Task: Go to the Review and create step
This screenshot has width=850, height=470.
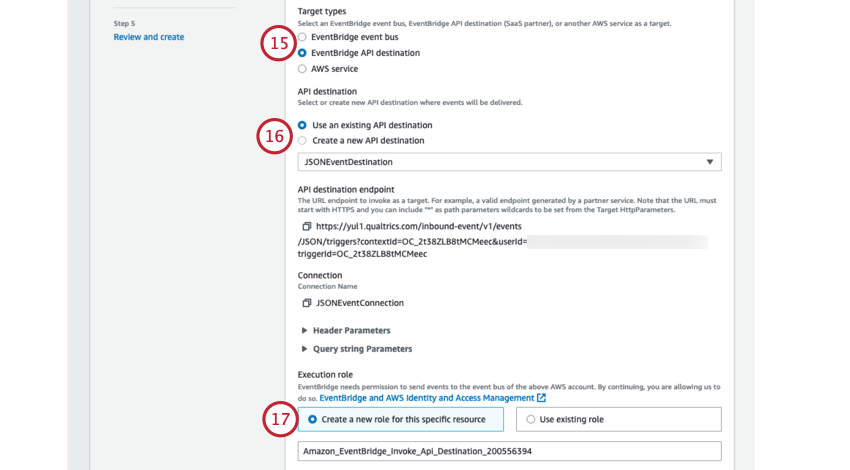Action: 149,37
